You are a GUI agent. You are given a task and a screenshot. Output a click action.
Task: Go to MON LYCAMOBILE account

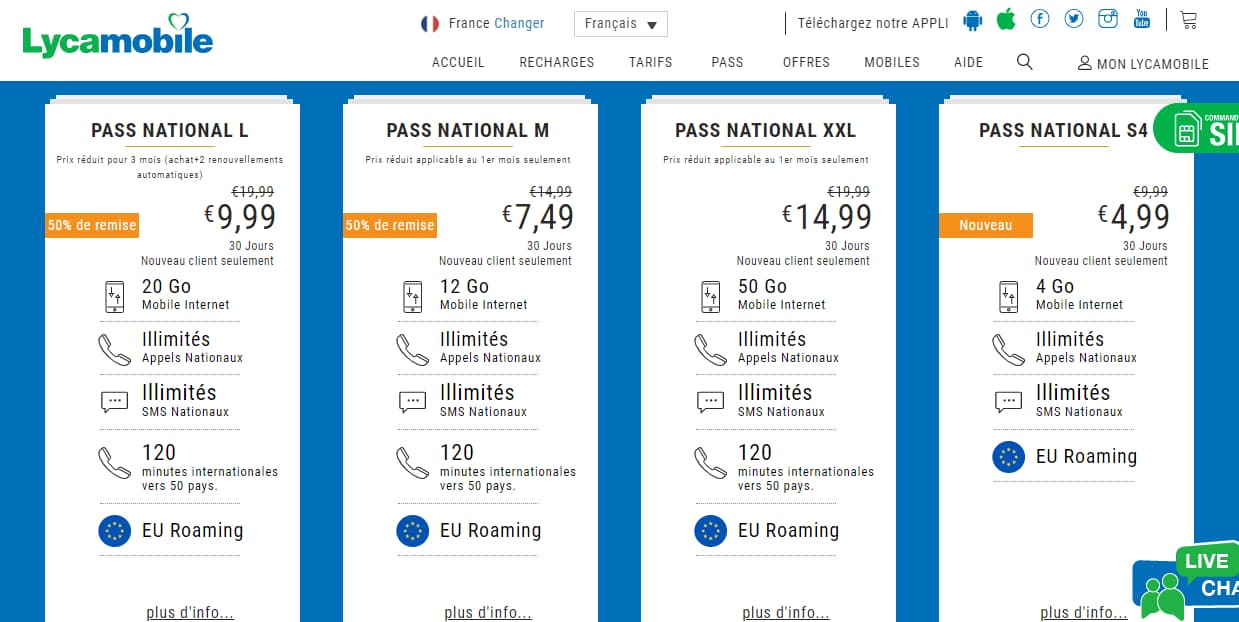[x=1143, y=64]
